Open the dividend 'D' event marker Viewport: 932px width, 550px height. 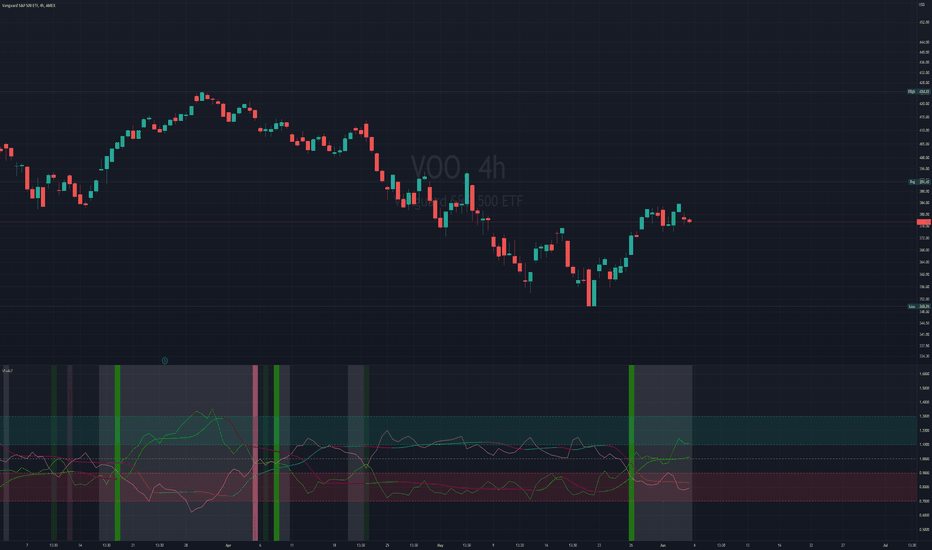pos(165,360)
